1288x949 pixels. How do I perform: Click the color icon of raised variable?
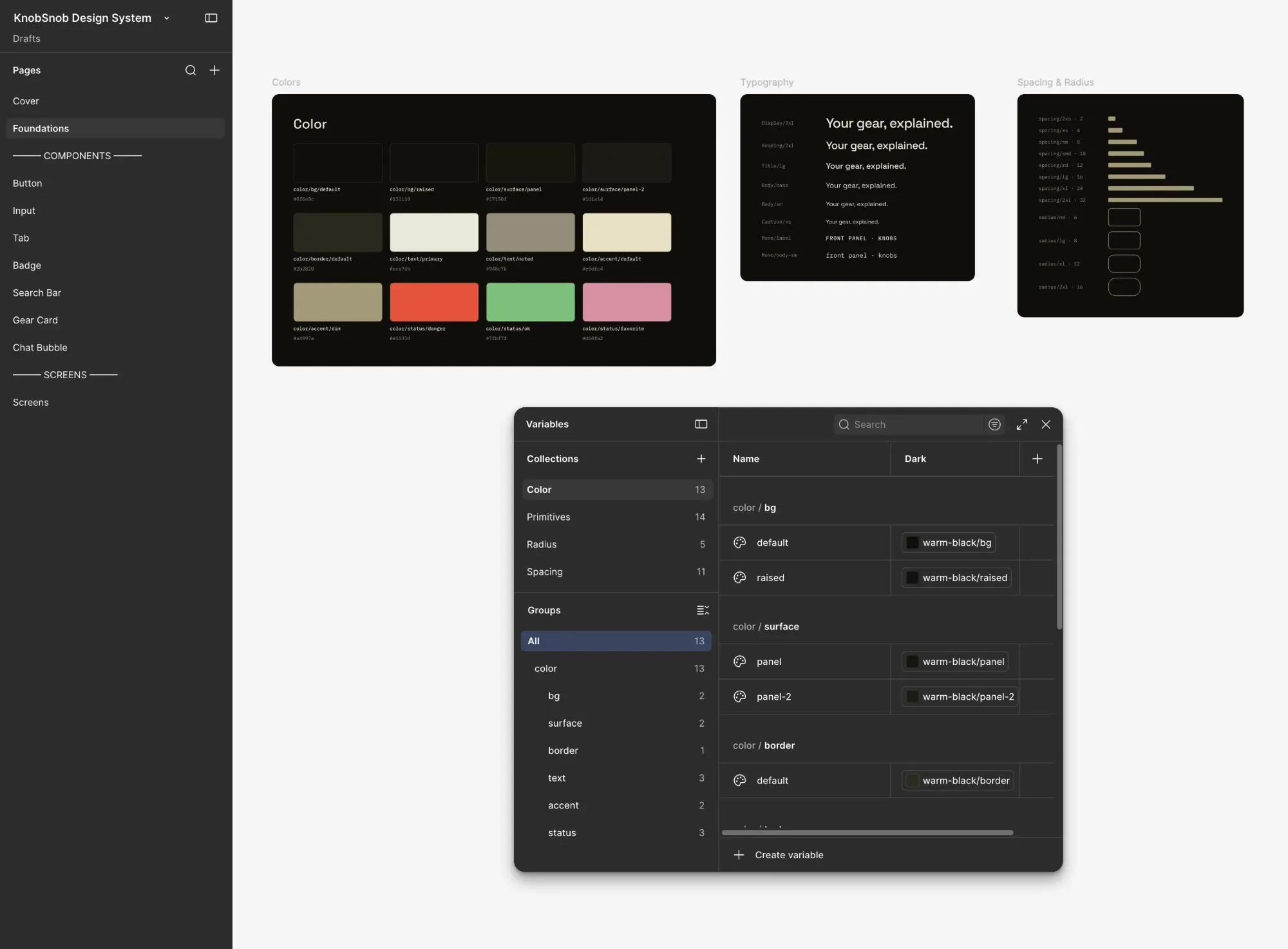[x=740, y=578]
